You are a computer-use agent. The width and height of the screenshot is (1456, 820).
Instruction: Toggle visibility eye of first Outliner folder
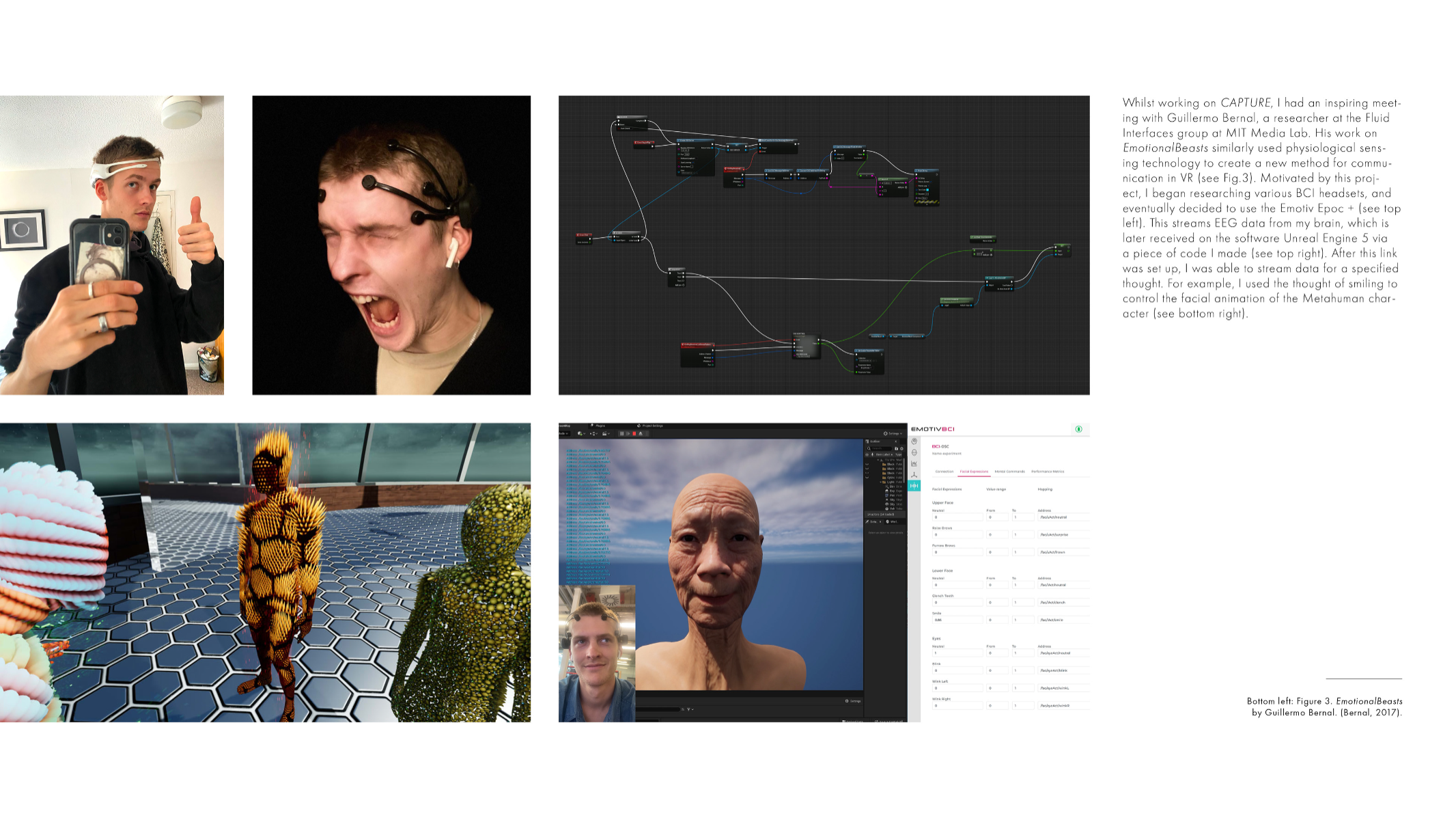(x=867, y=464)
